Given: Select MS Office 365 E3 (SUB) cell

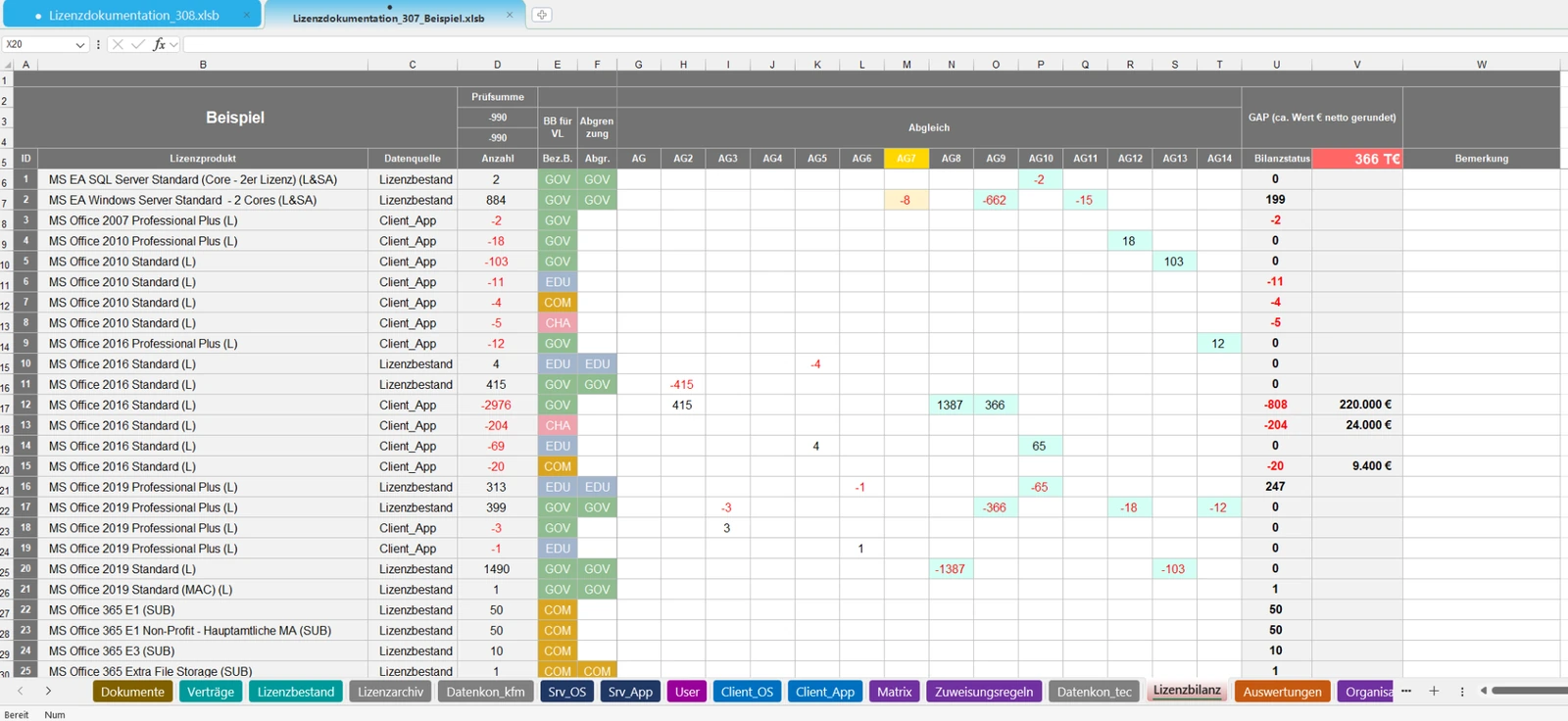Looking at the screenshot, I should click(x=203, y=651).
